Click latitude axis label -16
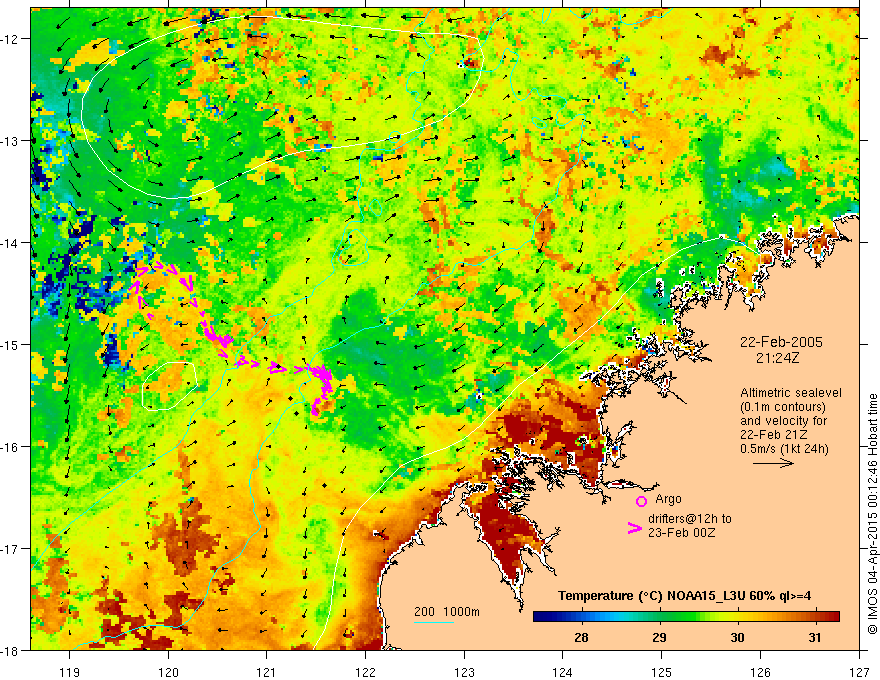Screen dimensions: 880x680 pyautogui.click(x=11, y=447)
